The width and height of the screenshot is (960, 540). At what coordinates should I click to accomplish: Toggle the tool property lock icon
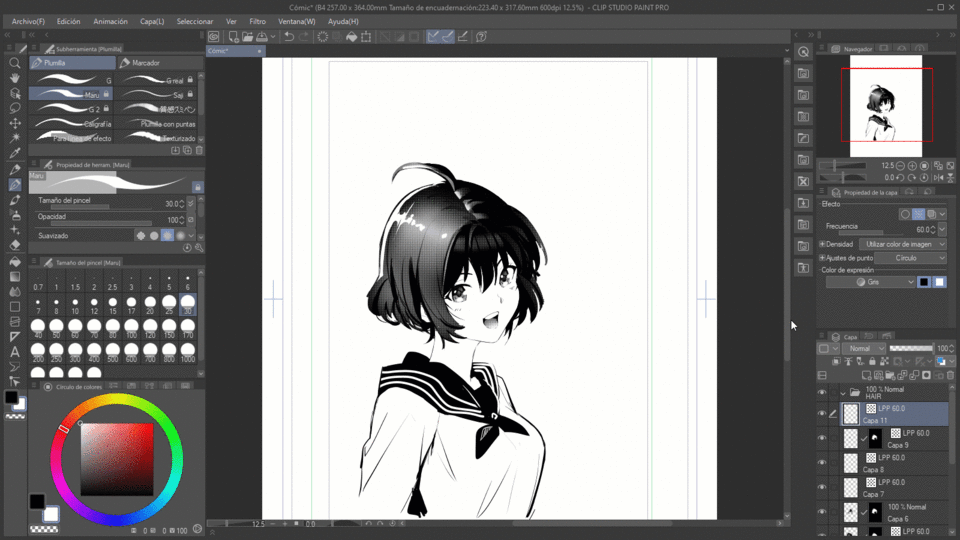pos(197,187)
